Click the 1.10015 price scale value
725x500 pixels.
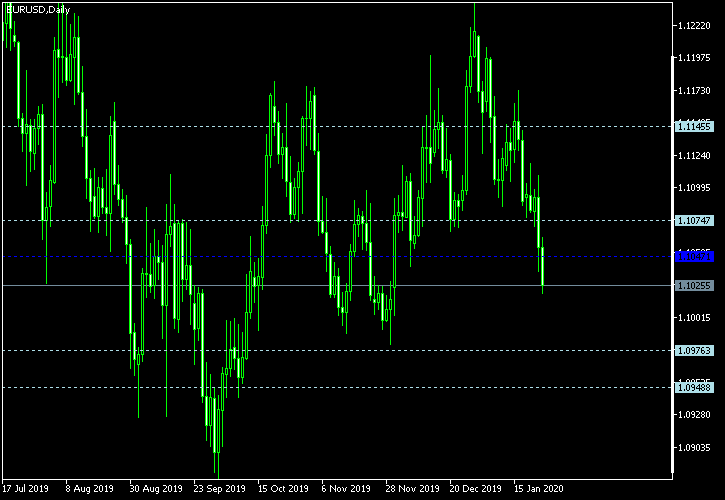694,317
